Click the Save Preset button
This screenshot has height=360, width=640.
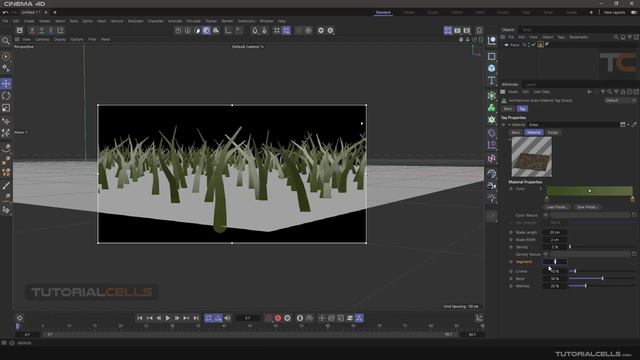(587, 207)
